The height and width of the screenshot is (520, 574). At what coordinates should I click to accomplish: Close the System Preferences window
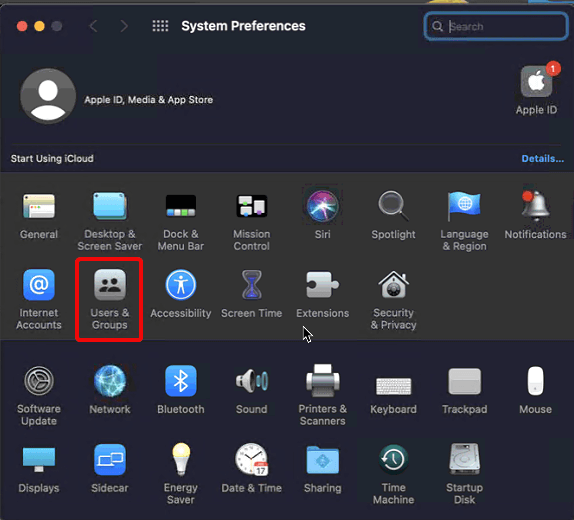pos(22,26)
